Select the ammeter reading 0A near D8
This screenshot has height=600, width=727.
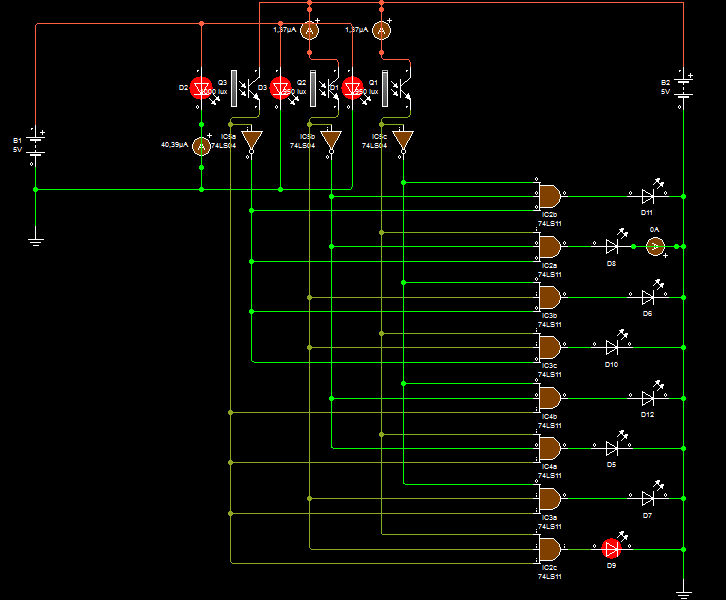(655, 246)
